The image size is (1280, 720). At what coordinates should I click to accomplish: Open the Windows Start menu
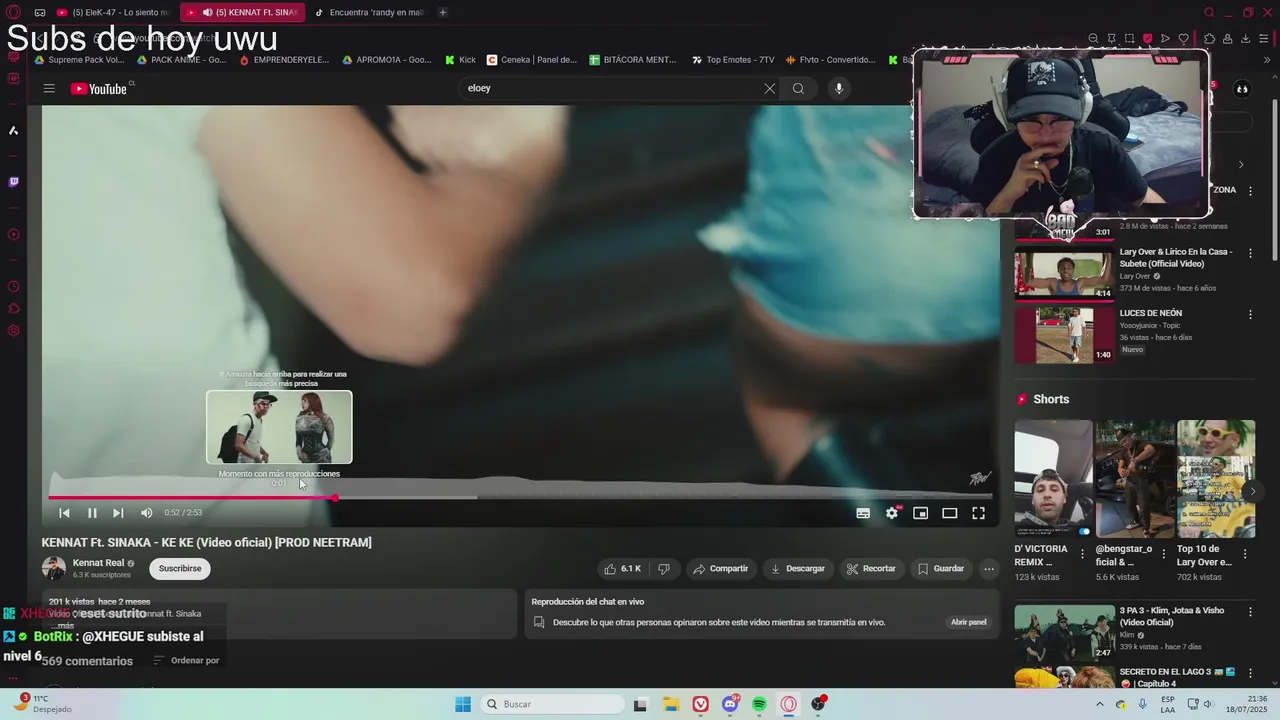pyautogui.click(x=463, y=704)
